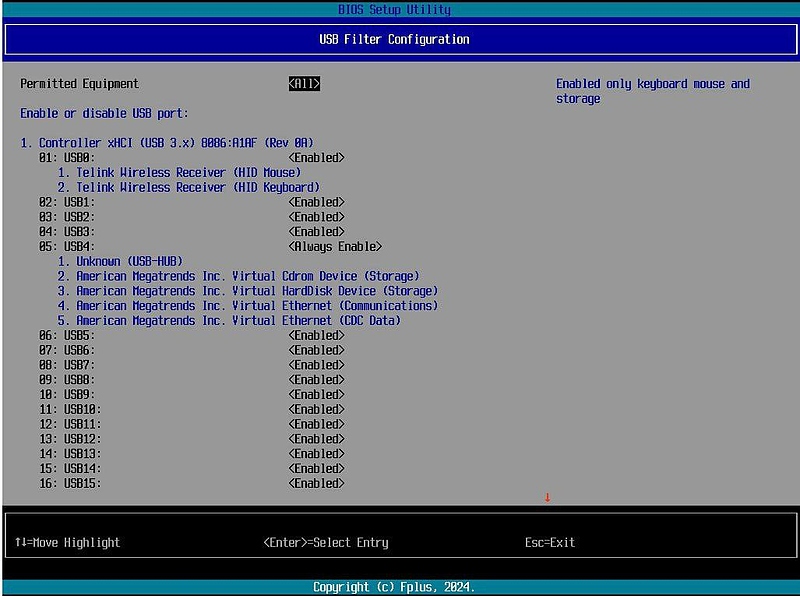
Task: Change USB3 port Enabled option
Action: tap(316, 232)
